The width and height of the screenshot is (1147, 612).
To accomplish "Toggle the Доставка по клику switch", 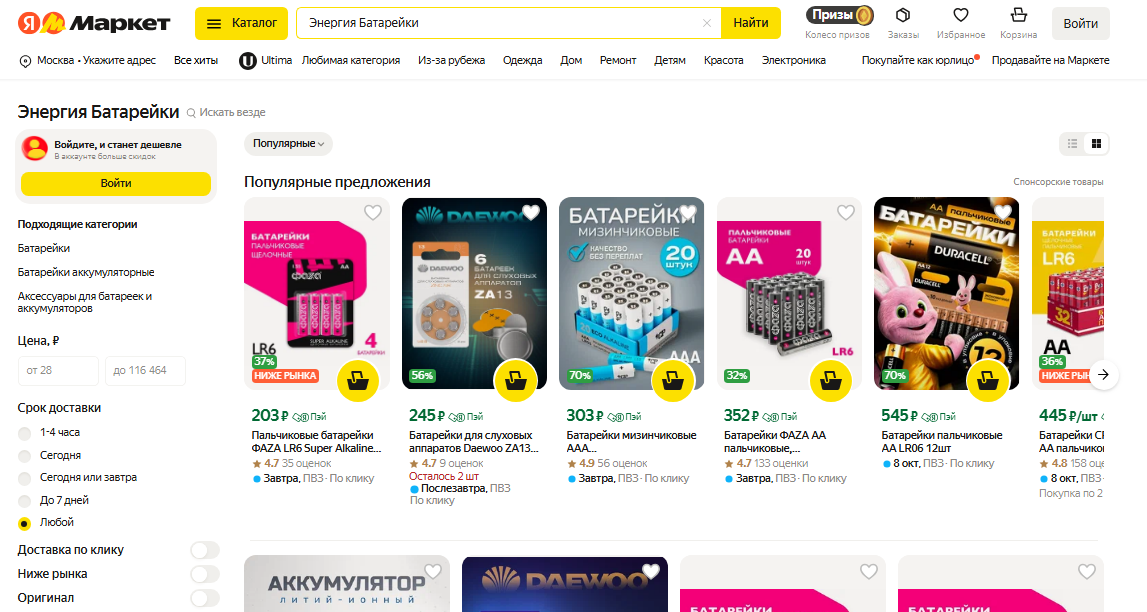I will tap(205, 550).
